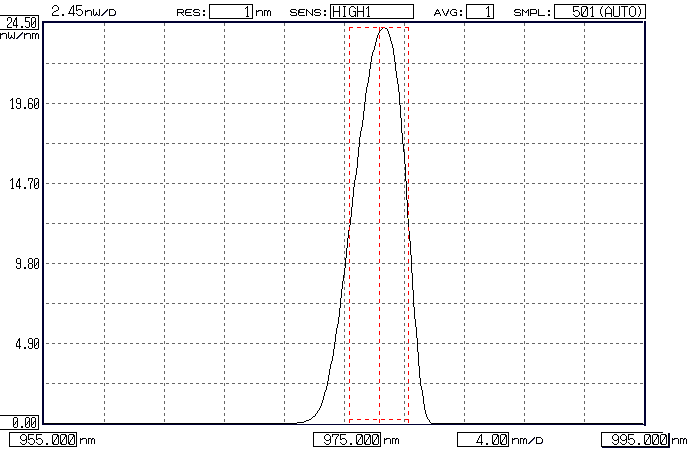
Task: Select the right red vertical marker line
Action: point(408,220)
